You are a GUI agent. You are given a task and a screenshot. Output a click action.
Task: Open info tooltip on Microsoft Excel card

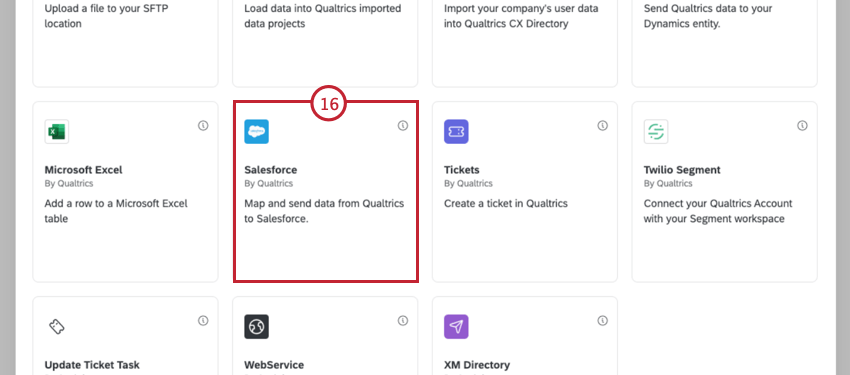(x=203, y=126)
